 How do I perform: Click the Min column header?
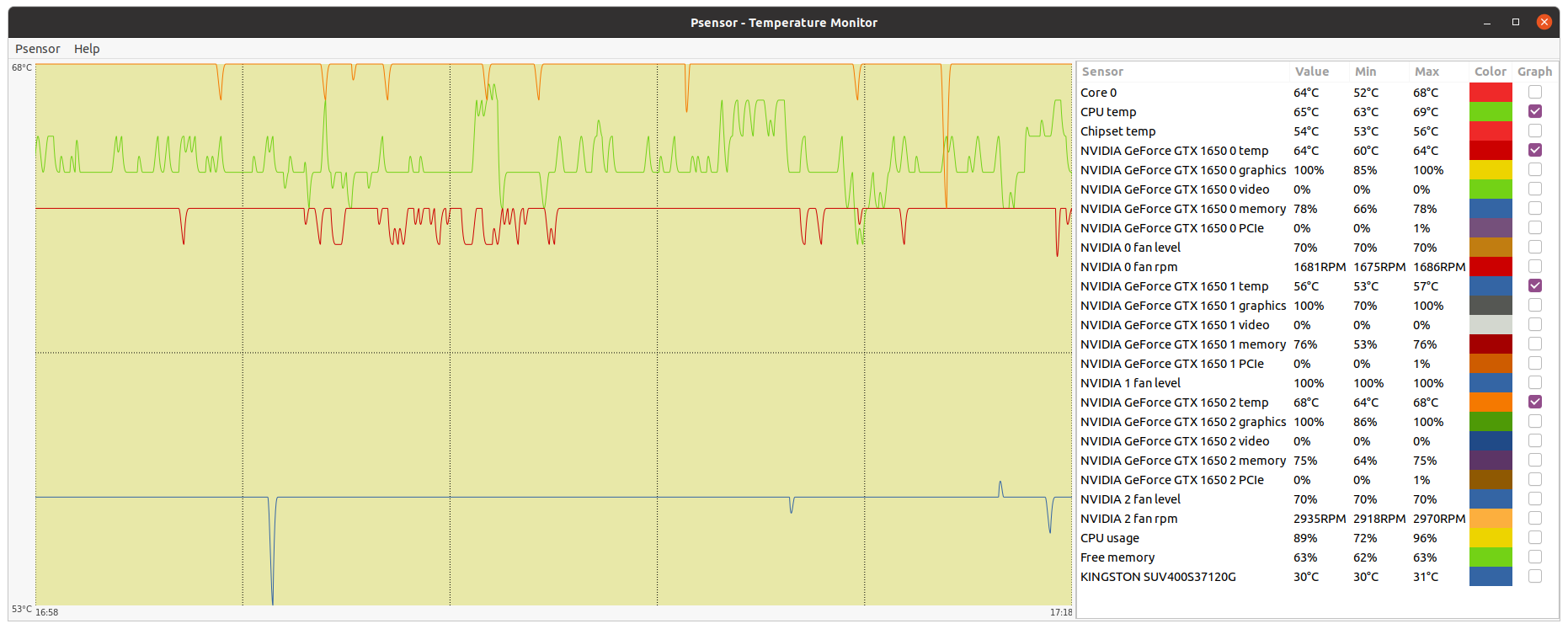tap(1365, 72)
